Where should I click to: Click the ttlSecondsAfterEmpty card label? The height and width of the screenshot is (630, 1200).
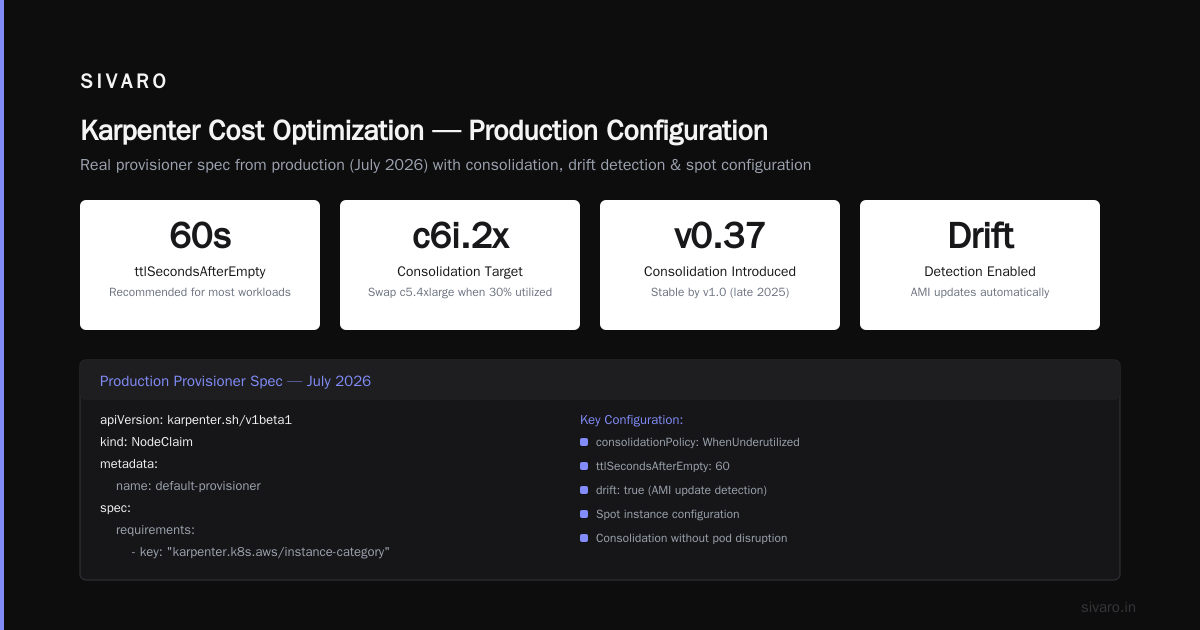(x=200, y=271)
